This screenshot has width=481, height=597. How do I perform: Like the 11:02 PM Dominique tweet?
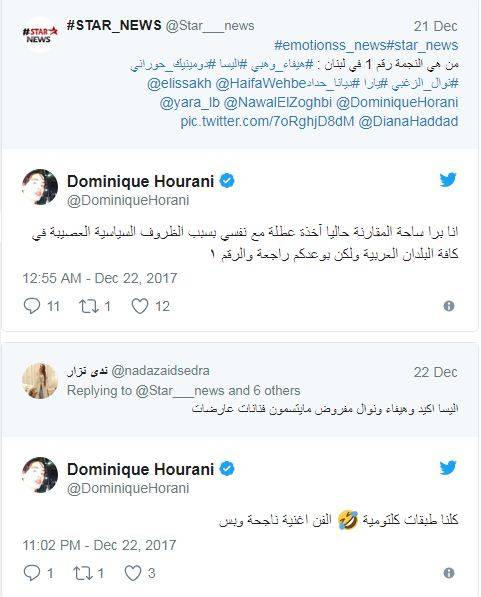click(133, 573)
